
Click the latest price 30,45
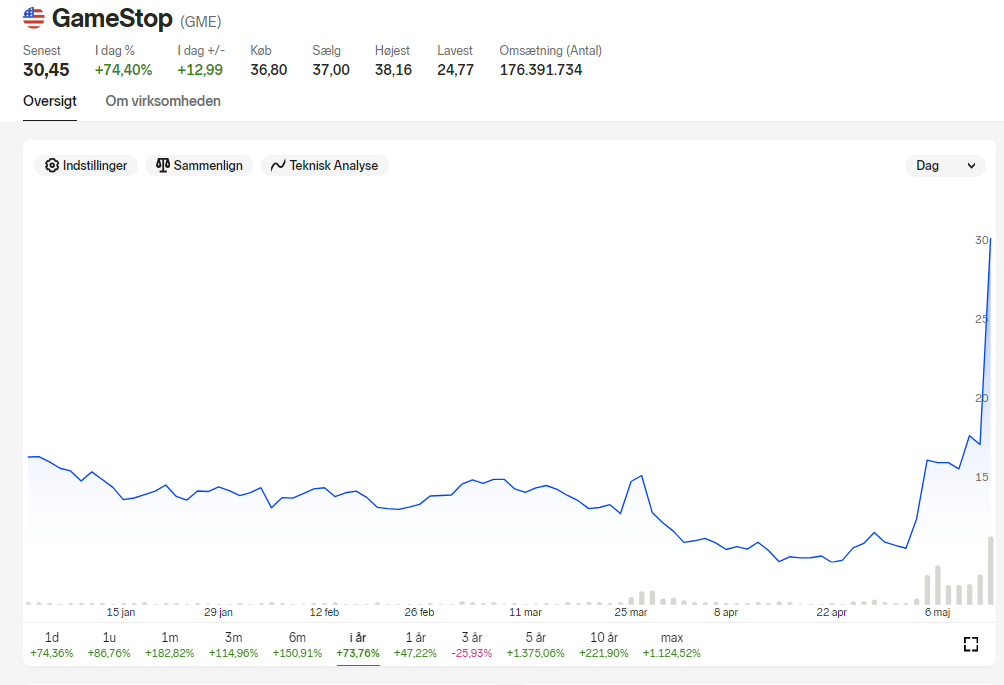46,70
